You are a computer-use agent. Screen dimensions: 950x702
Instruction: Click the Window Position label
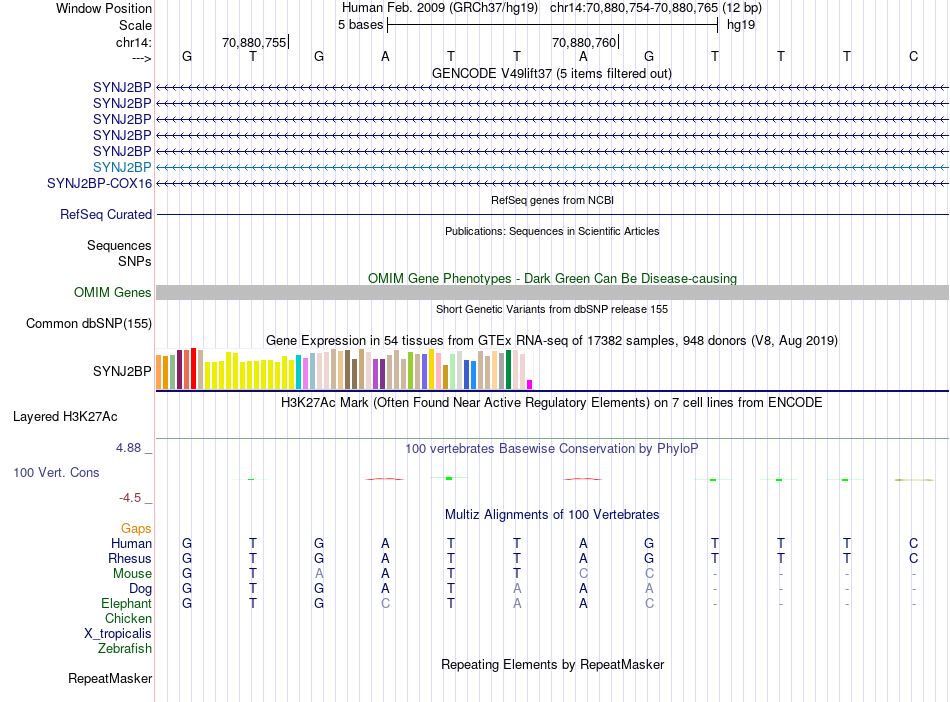click(x=104, y=8)
